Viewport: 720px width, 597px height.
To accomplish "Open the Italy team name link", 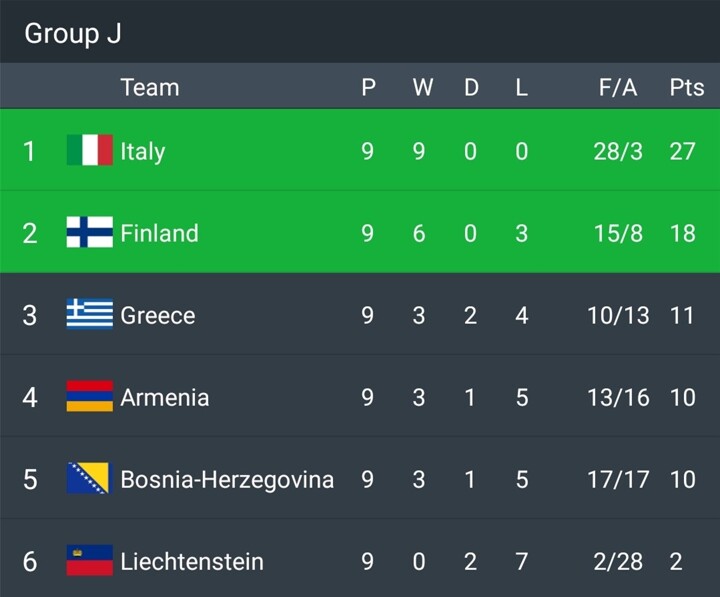I will [x=143, y=151].
